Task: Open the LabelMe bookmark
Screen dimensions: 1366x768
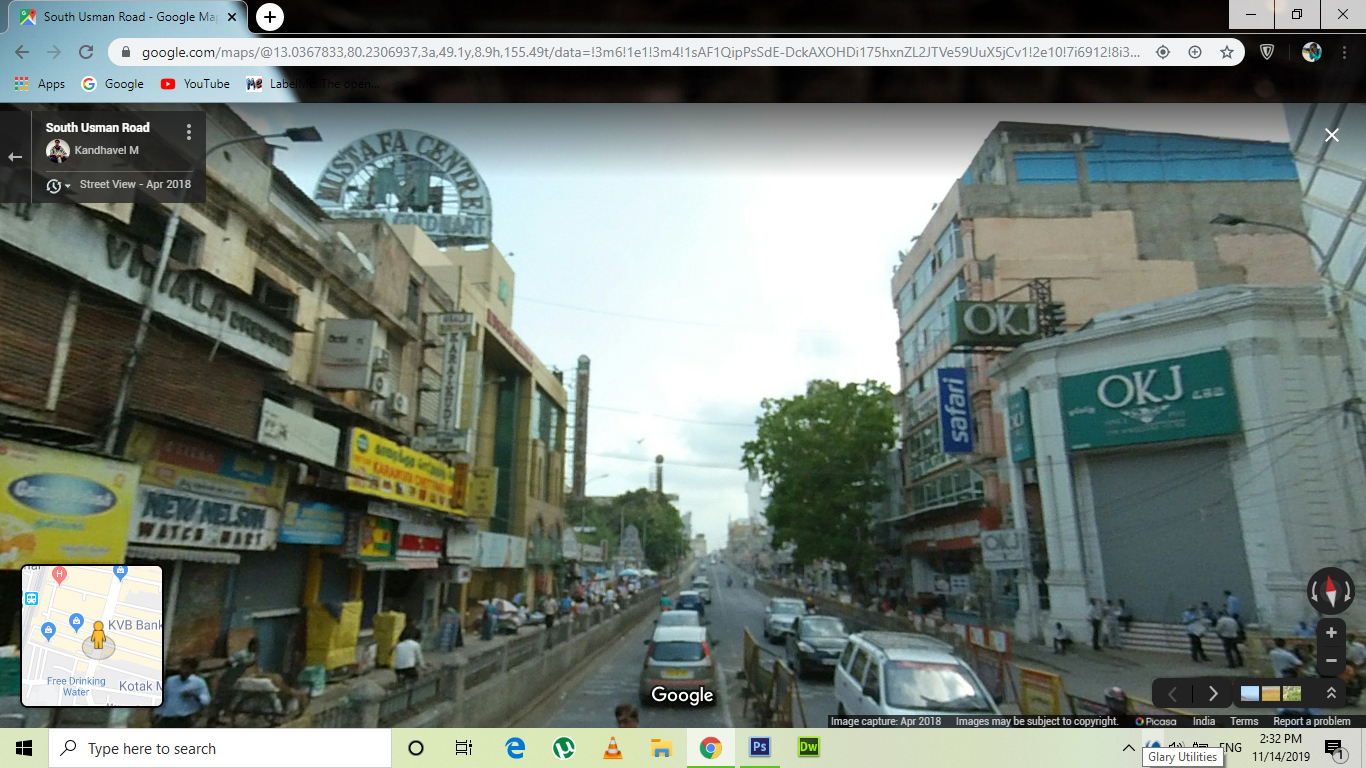Action: coord(313,84)
